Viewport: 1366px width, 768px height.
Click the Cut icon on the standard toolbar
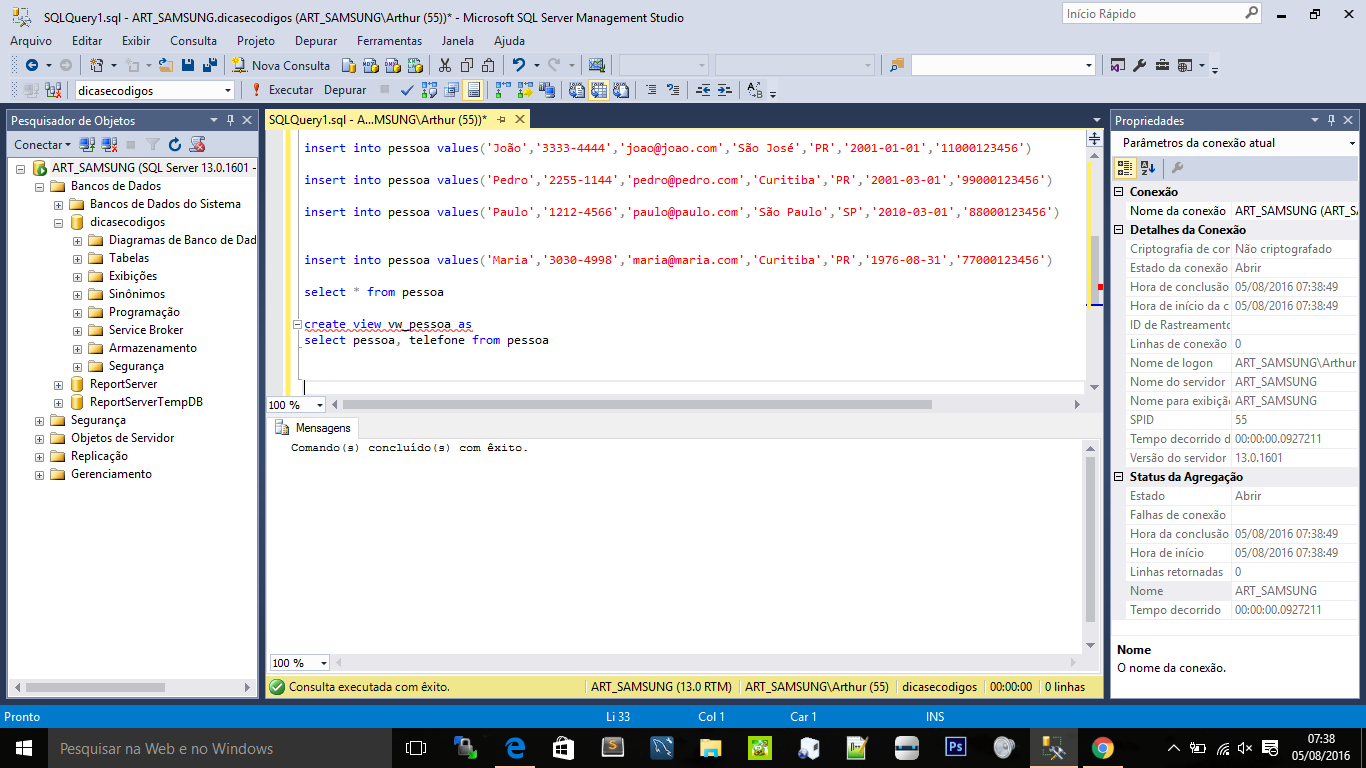point(443,63)
